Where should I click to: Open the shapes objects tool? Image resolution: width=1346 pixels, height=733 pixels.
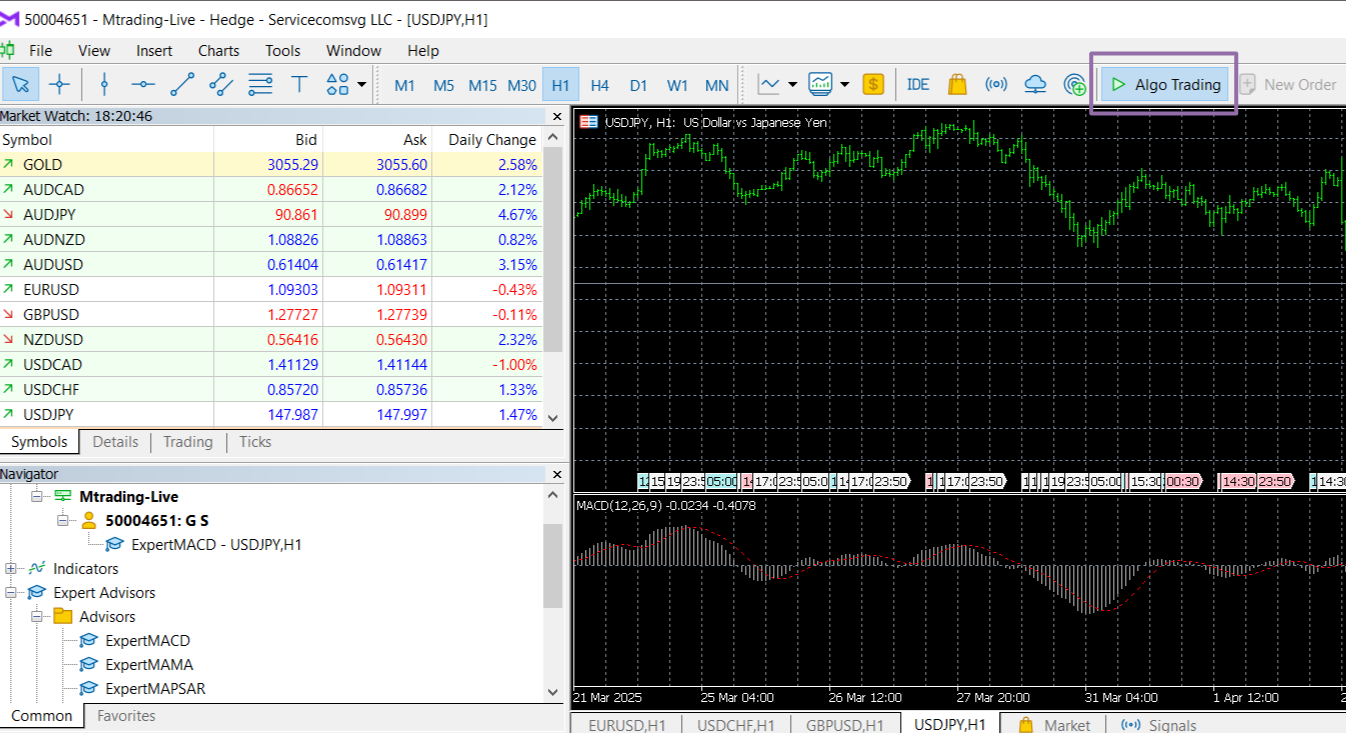(337, 84)
